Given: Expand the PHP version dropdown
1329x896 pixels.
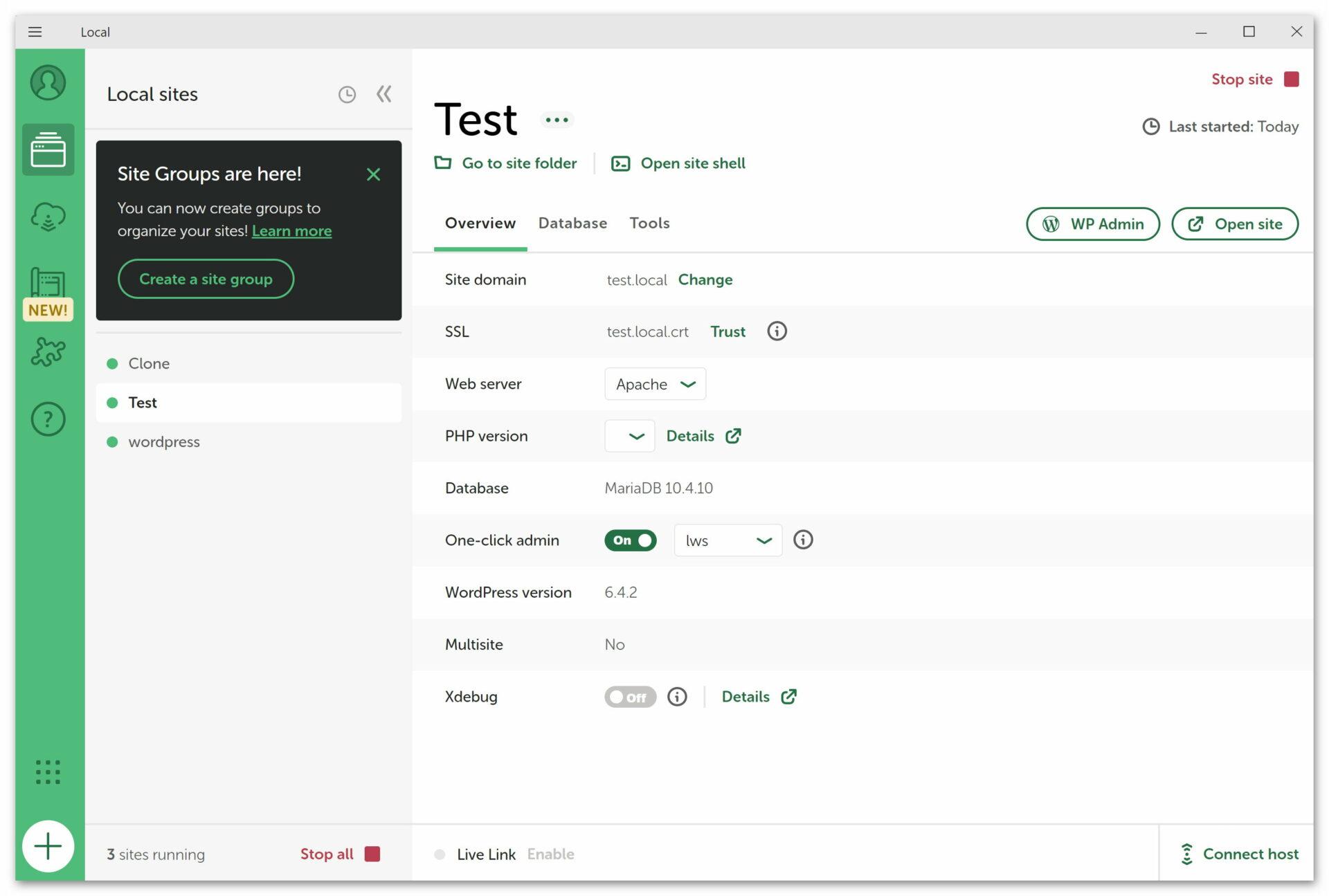Looking at the screenshot, I should pos(629,436).
